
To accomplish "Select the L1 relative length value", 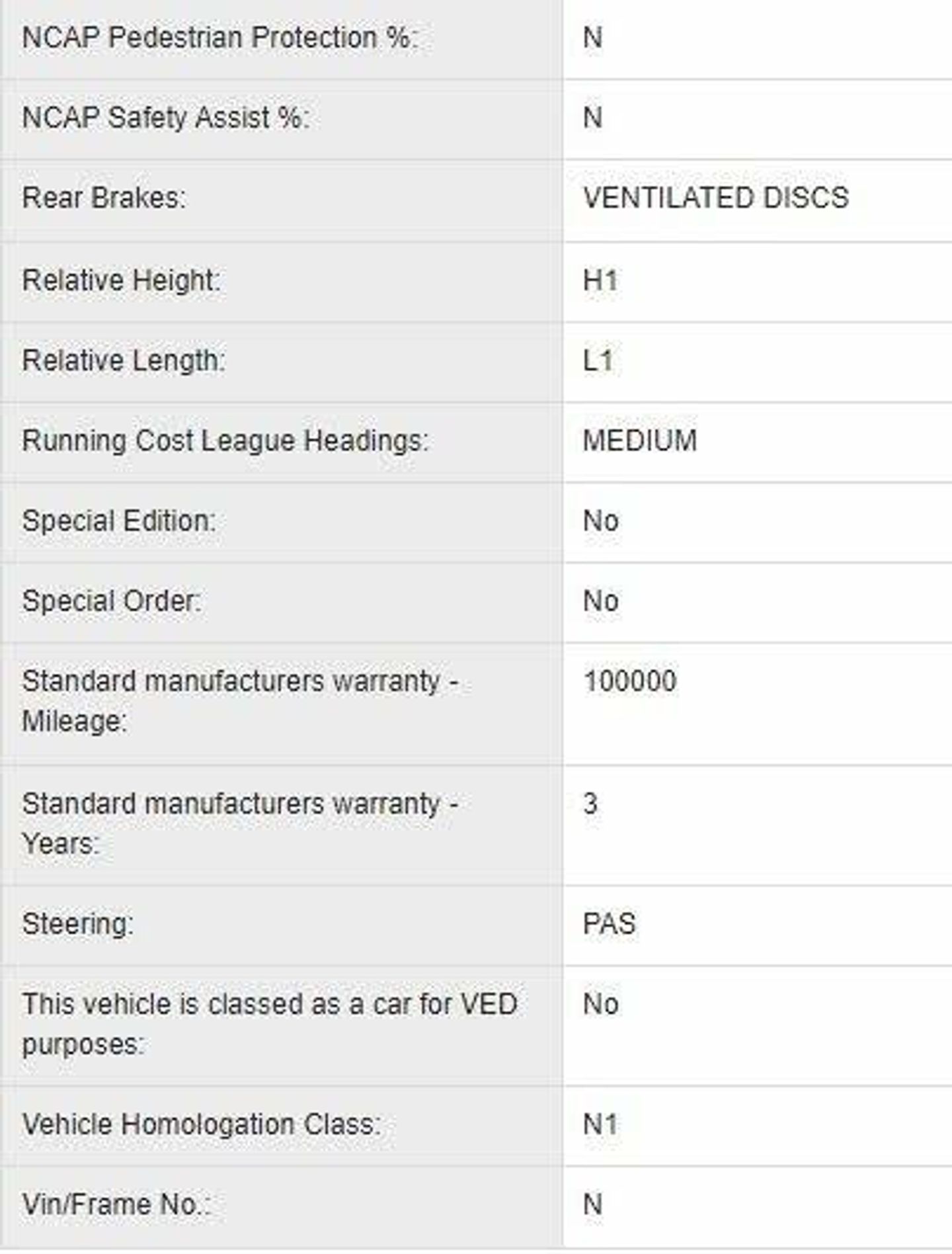I will tap(598, 360).
